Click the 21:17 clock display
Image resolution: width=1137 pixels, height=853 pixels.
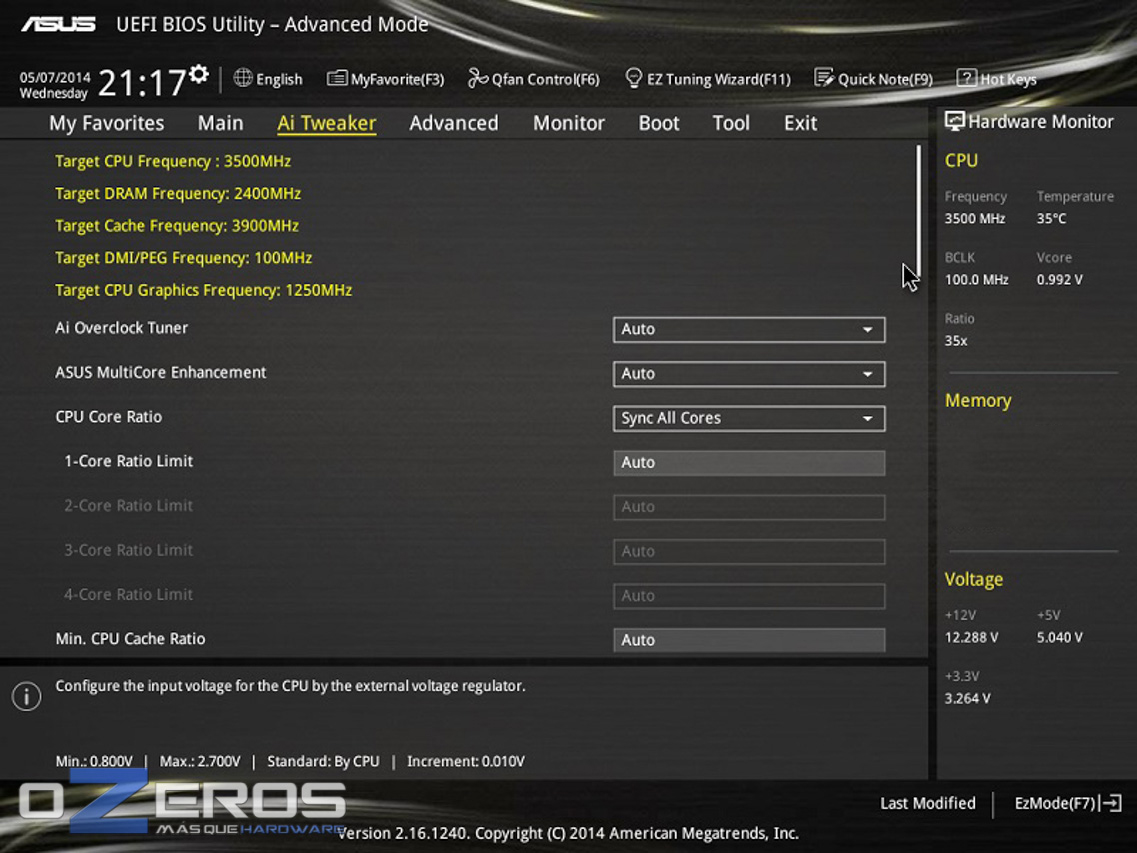(142, 83)
